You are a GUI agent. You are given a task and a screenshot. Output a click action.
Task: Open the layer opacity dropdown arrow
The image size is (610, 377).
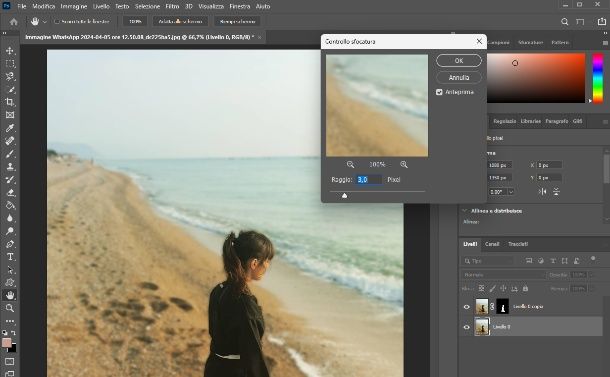click(x=592, y=275)
